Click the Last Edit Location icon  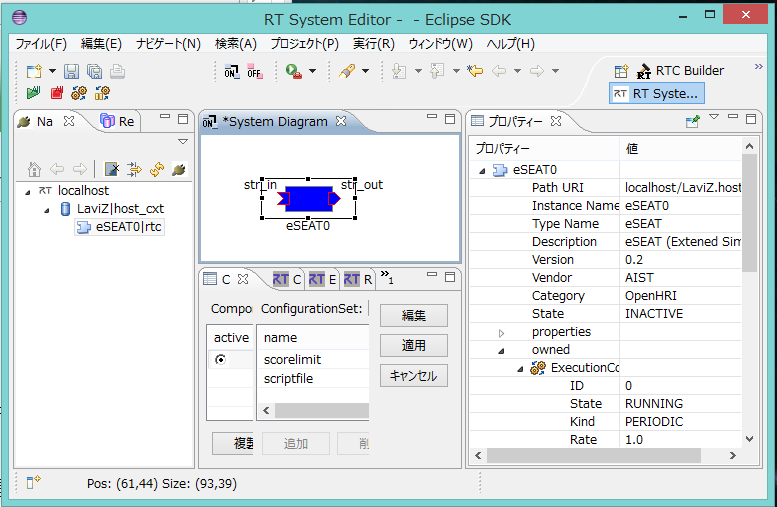coord(475,71)
